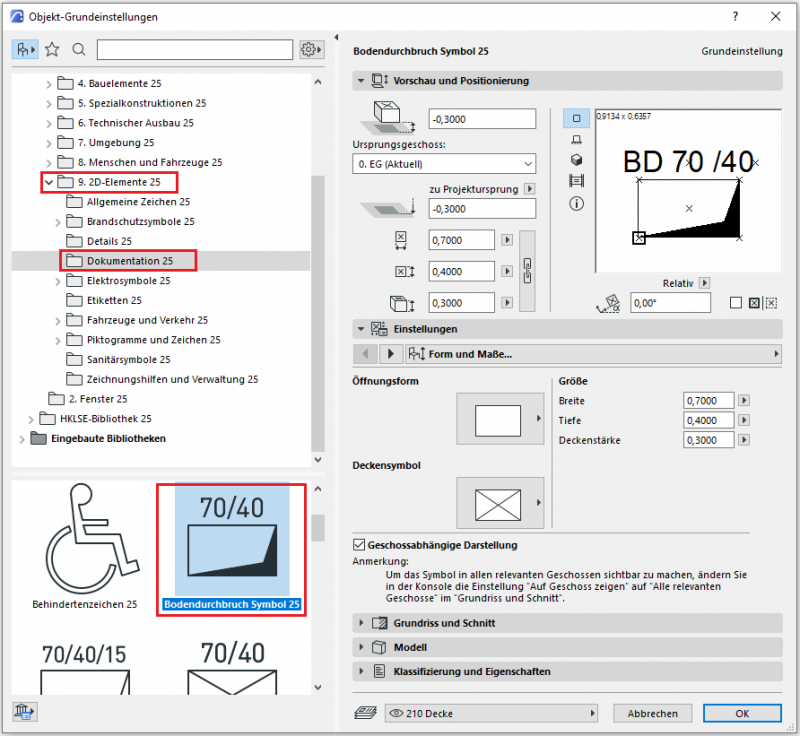Select the Behindertenzeichen 25 thumbnail
The height and width of the screenshot is (736, 800).
[x=85, y=545]
